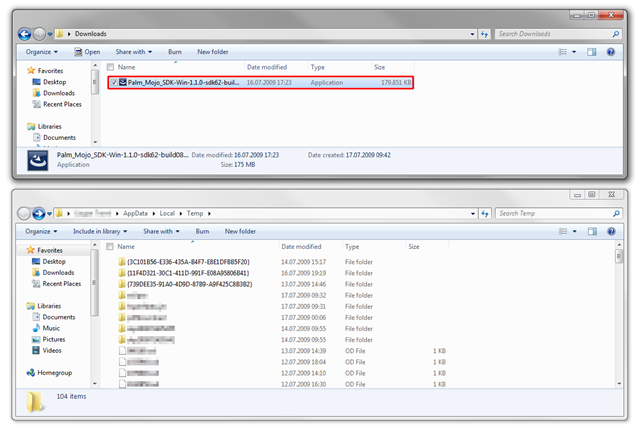Open Desktop favorite in Downloads window
The width and height of the screenshot is (640, 431).
pyautogui.click(x=49, y=82)
